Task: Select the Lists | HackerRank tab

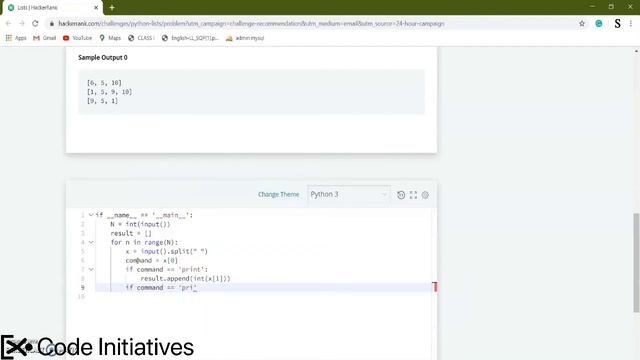Action: (x=51, y=7)
